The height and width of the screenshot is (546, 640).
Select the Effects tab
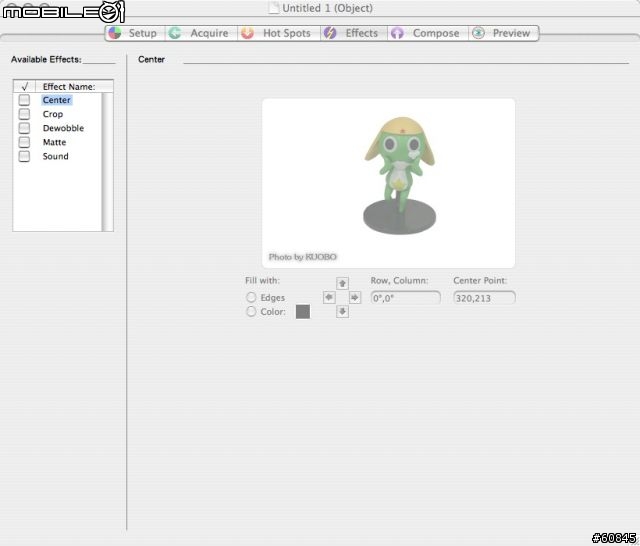click(353, 33)
